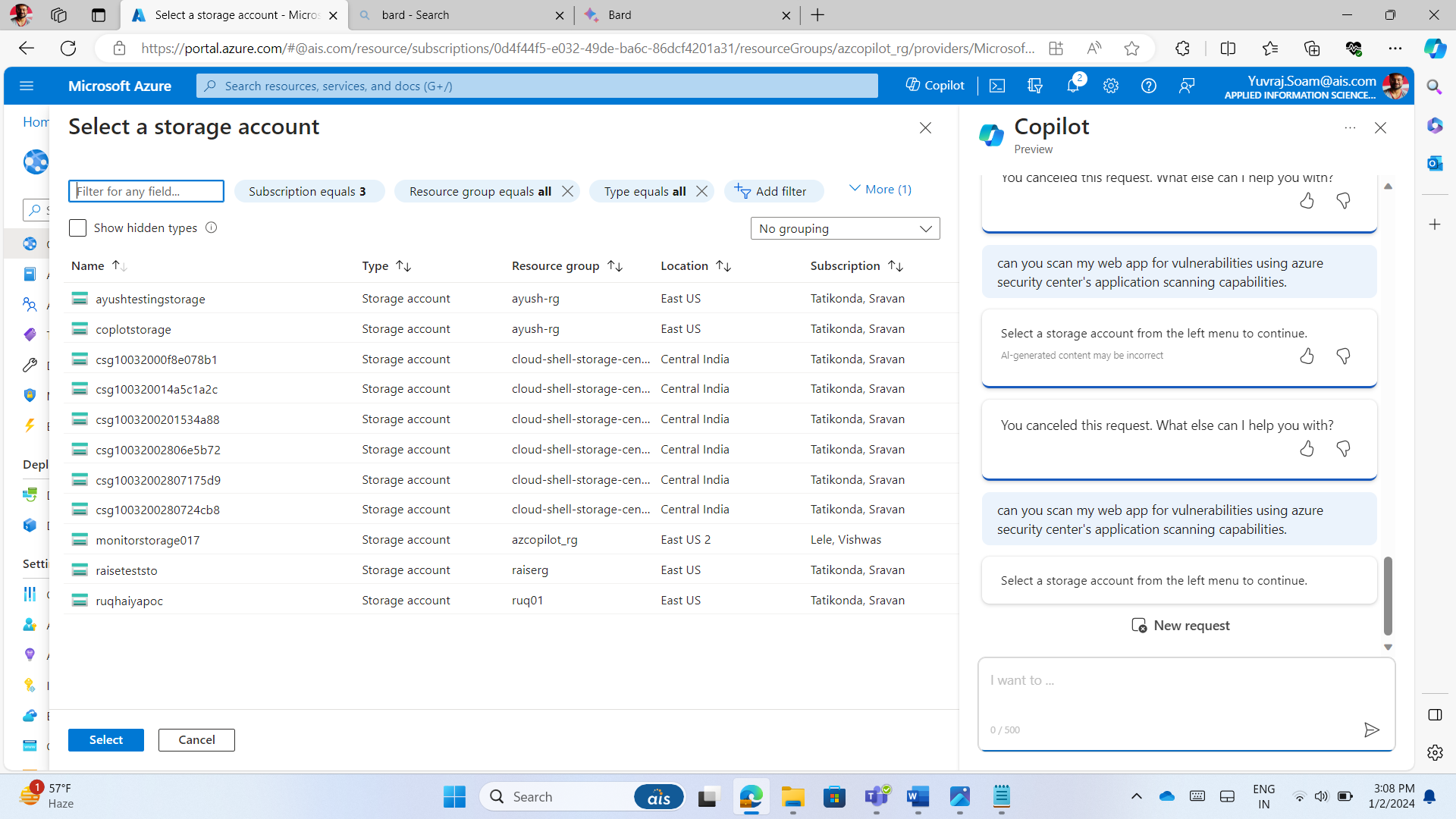Click the Copilot chat scrollbar thumb

[x=1388, y=596]
